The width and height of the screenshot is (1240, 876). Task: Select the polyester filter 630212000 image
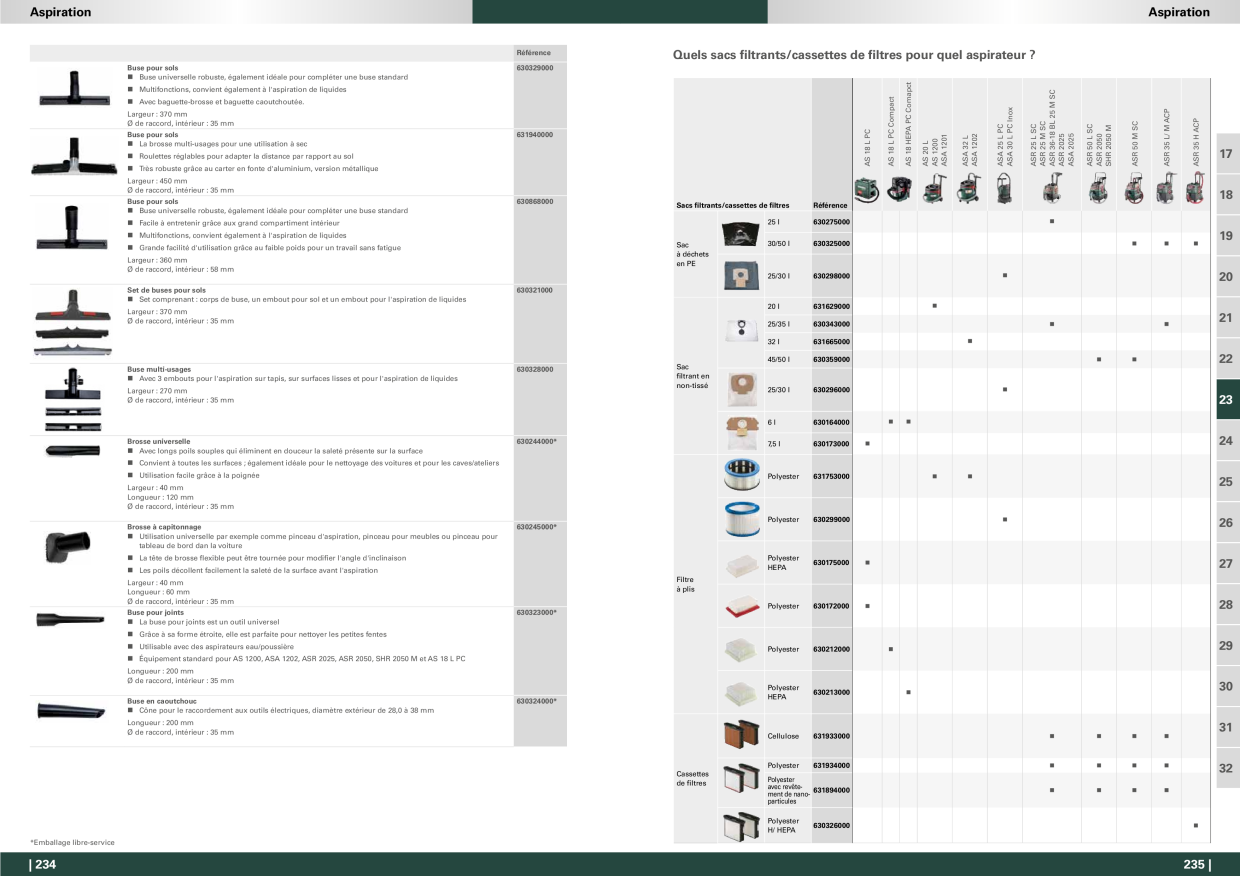pyautogui.click(x=741, y=649)
